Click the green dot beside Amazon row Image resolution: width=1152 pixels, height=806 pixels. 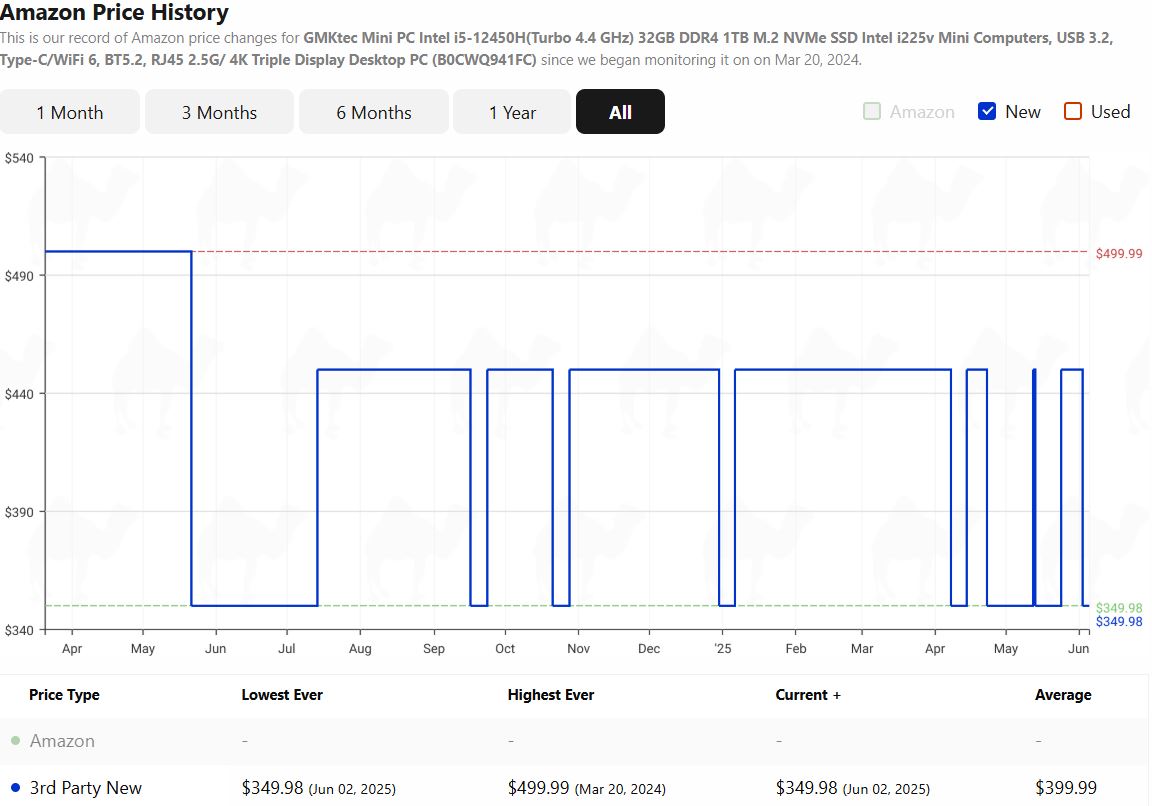tap(15, 741)
